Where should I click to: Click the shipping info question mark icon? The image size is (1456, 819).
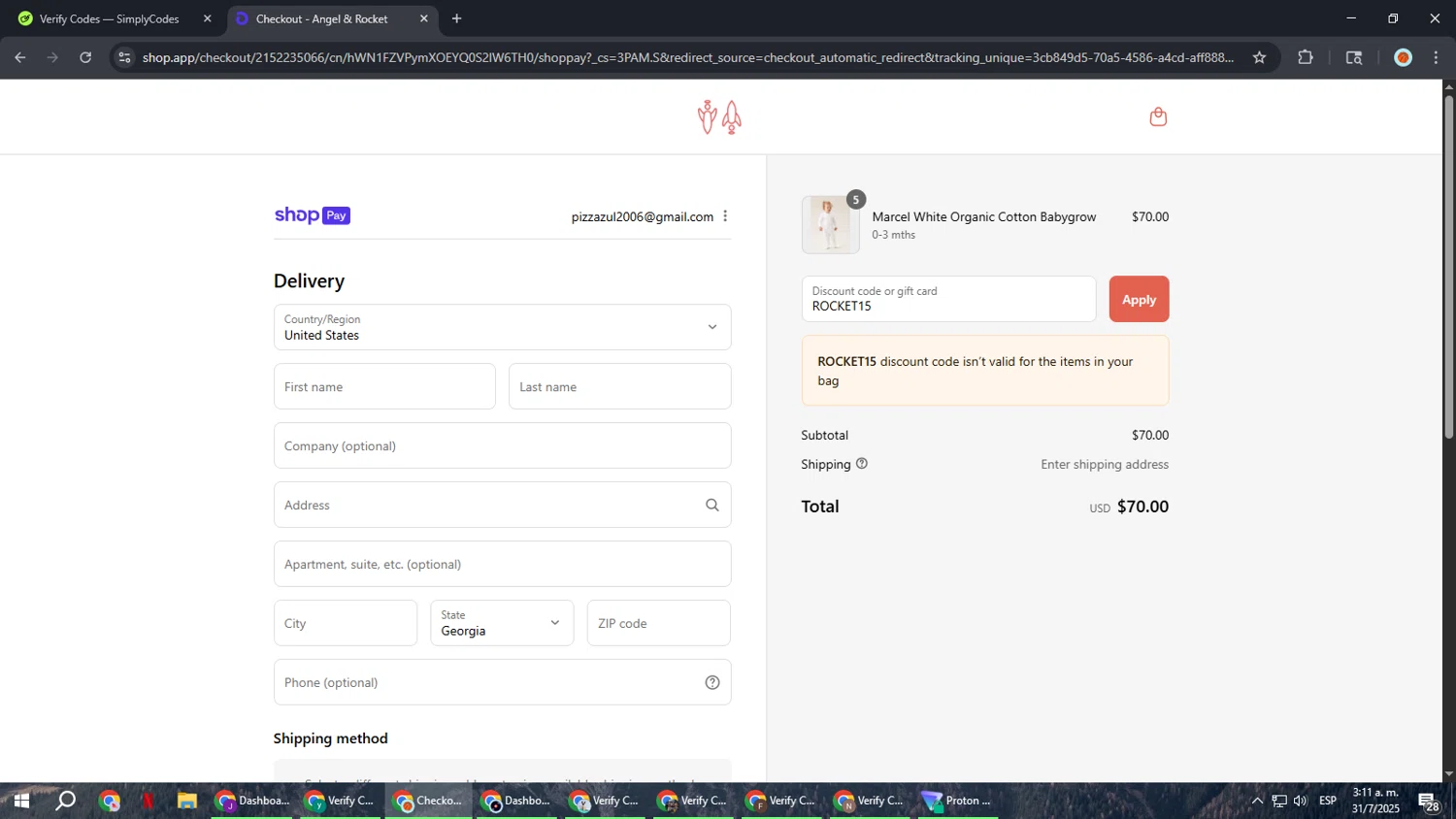(x=862, y=464)
